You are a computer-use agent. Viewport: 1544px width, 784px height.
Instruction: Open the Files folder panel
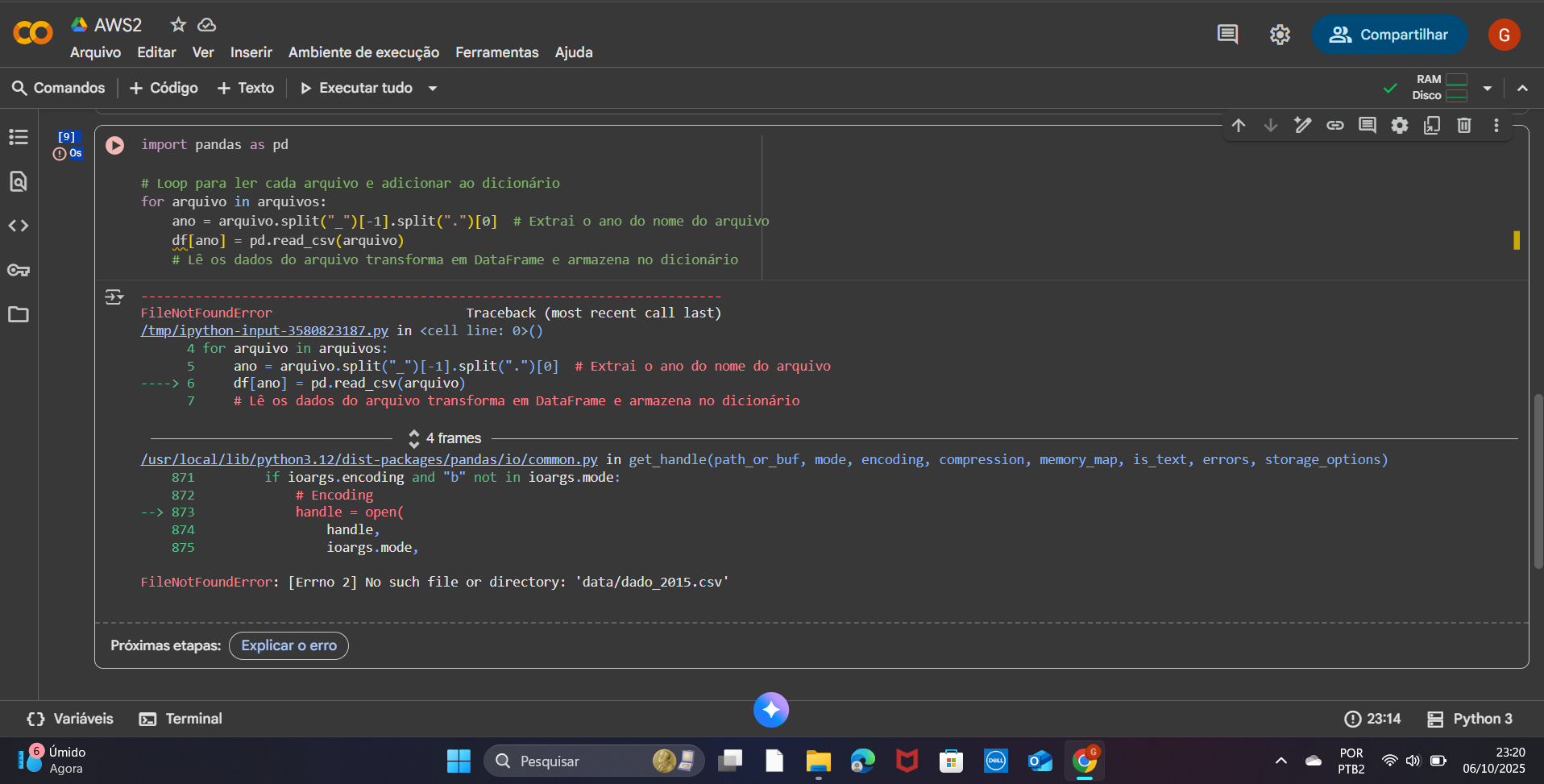(x=19, y=314)
